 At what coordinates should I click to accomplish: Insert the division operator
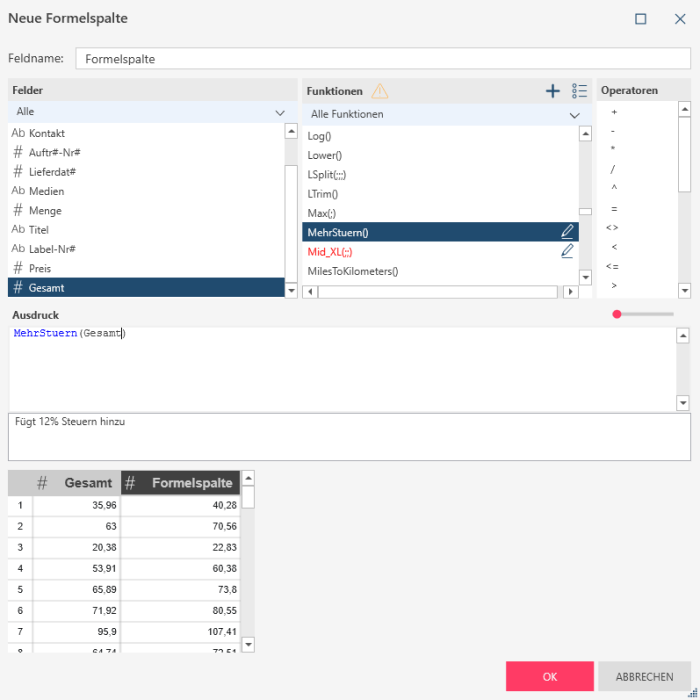613,169
